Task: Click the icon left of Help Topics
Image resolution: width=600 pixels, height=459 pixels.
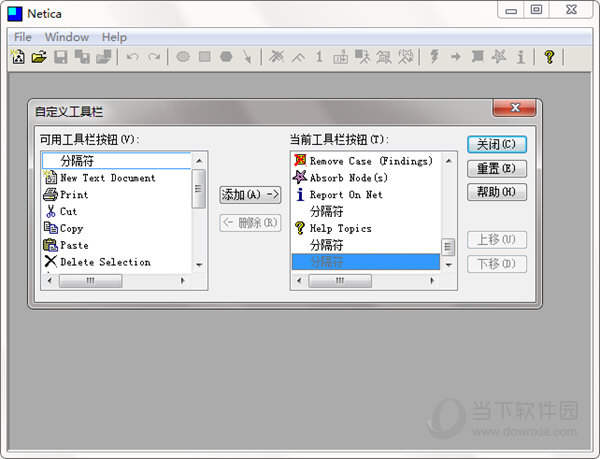Action: tap(300, 228)
